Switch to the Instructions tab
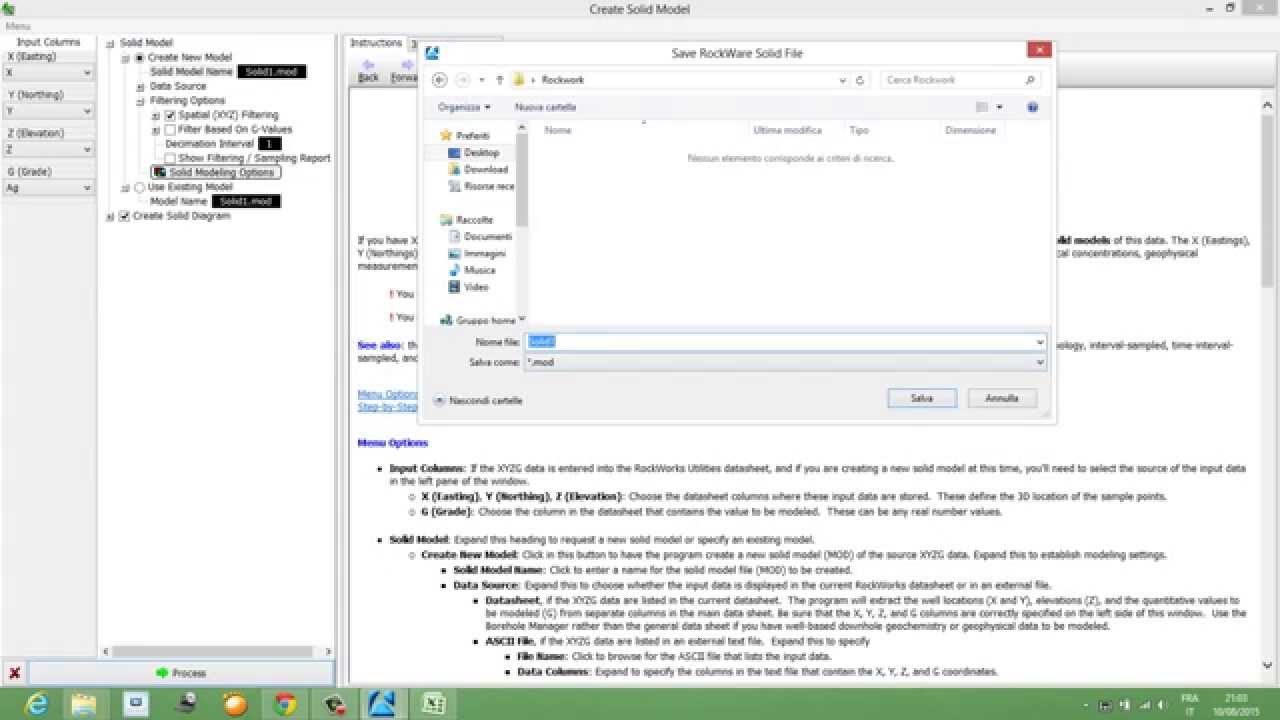 coord(376,43)
